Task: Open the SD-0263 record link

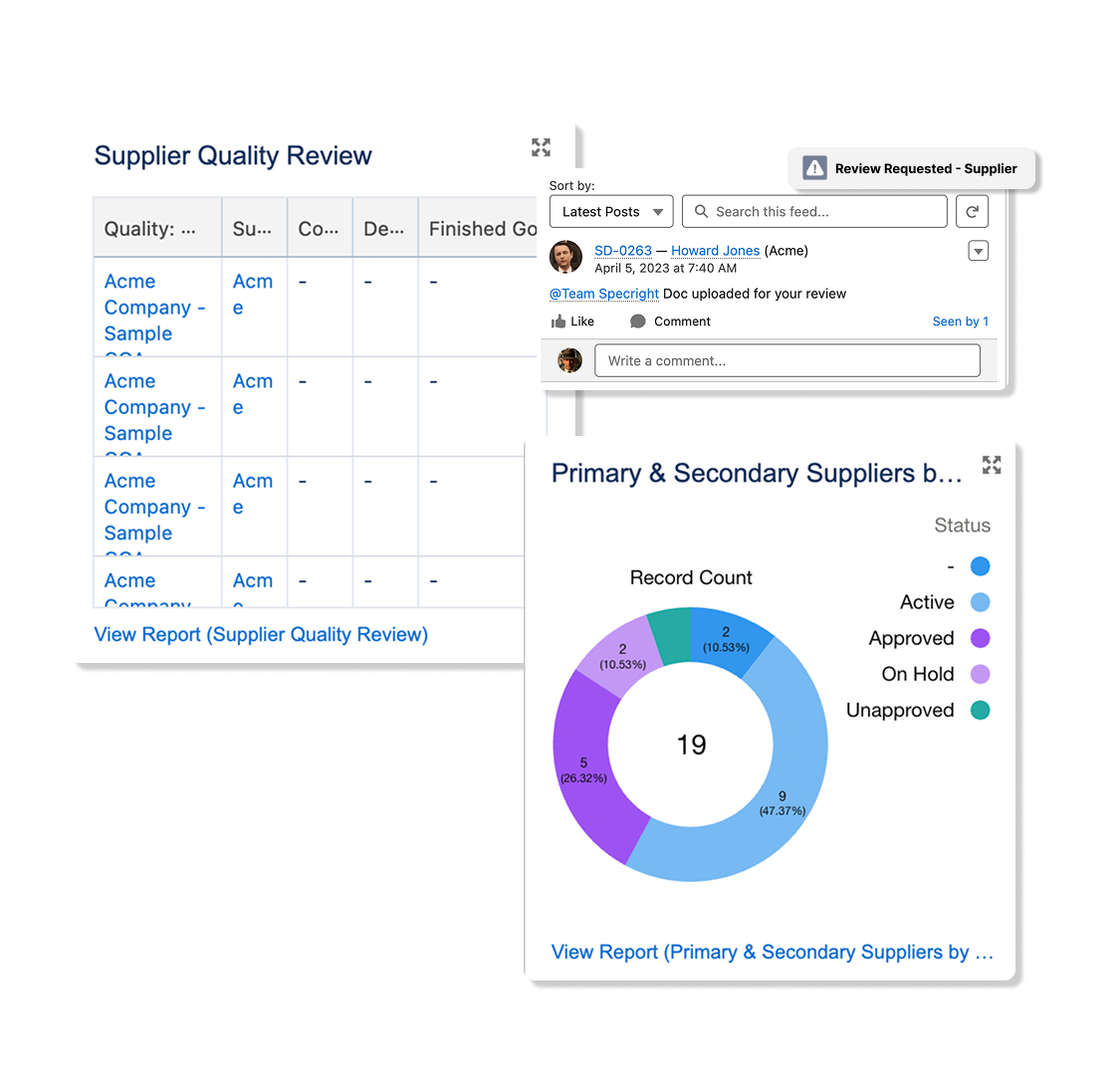Action: coord(623,251)
